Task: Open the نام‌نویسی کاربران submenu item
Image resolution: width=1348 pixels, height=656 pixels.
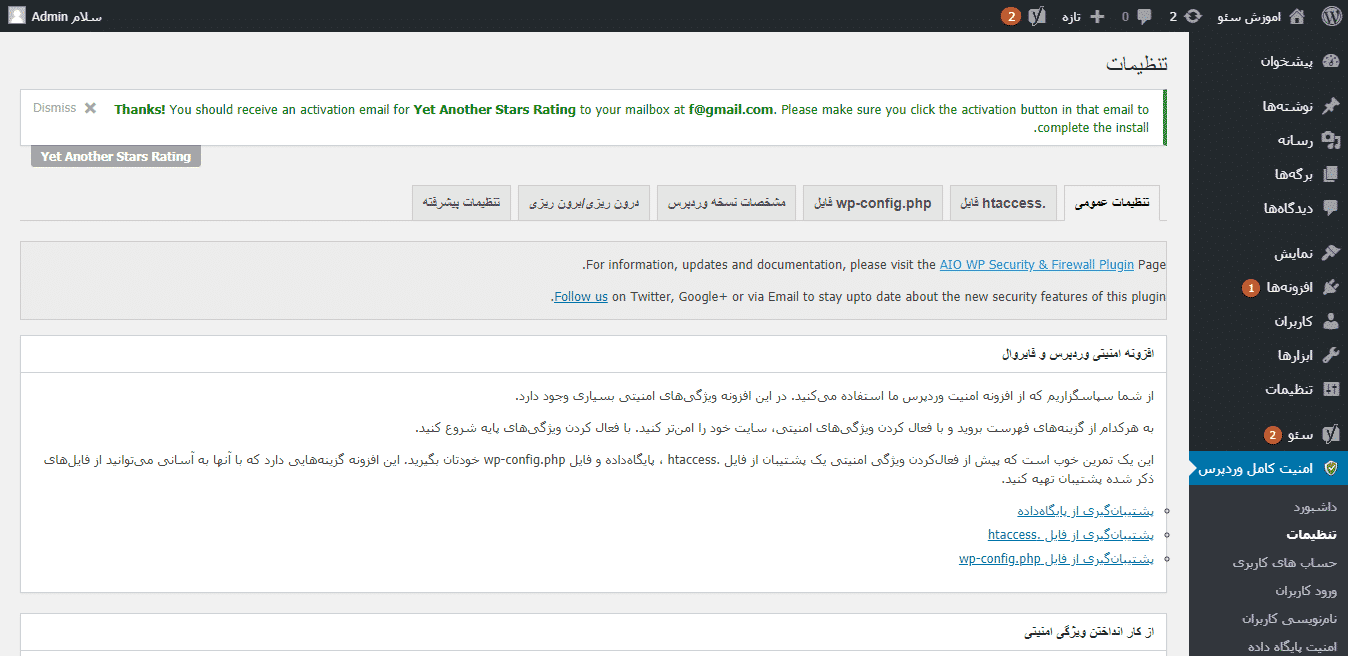Action: point(1289,619)
